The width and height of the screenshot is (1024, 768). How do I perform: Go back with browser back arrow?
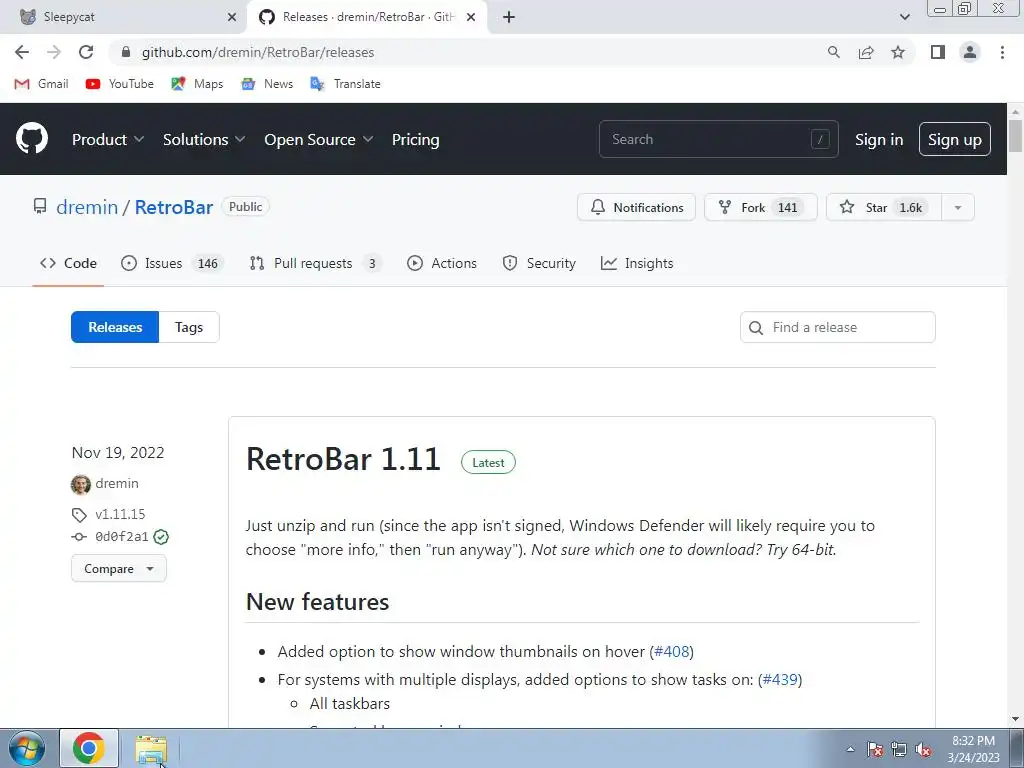pos(22,52)
